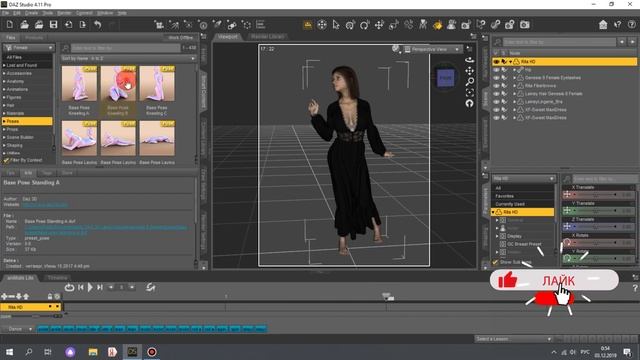The width and height of the screenshot is (640, 360).
Task: Open the Sort by Name dropdown
Action: tap(128, 58)
